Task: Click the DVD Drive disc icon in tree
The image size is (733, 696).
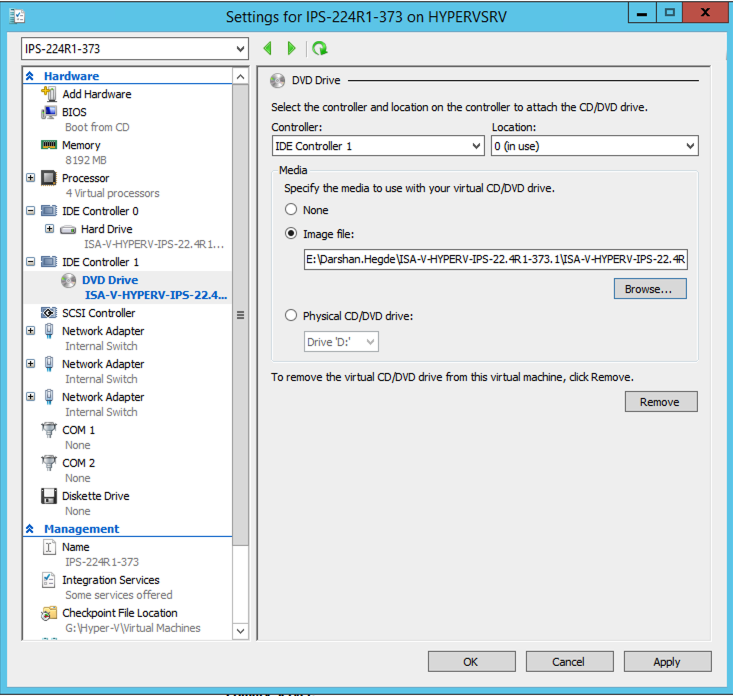Action: (68, 280)
